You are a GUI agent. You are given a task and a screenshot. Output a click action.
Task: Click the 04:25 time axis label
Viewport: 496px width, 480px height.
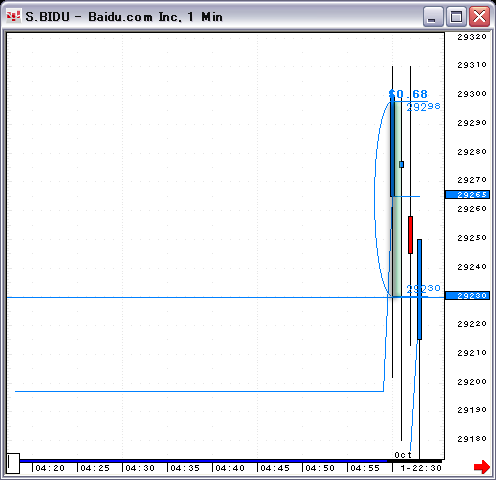point(95,468)
